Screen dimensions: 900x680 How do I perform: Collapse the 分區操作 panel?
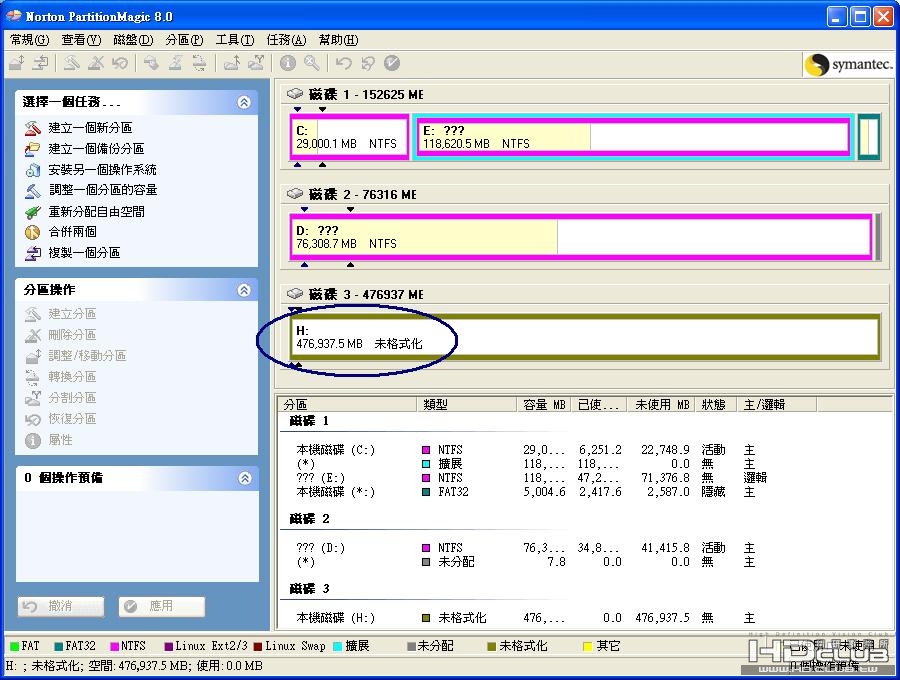click(244, 290)
